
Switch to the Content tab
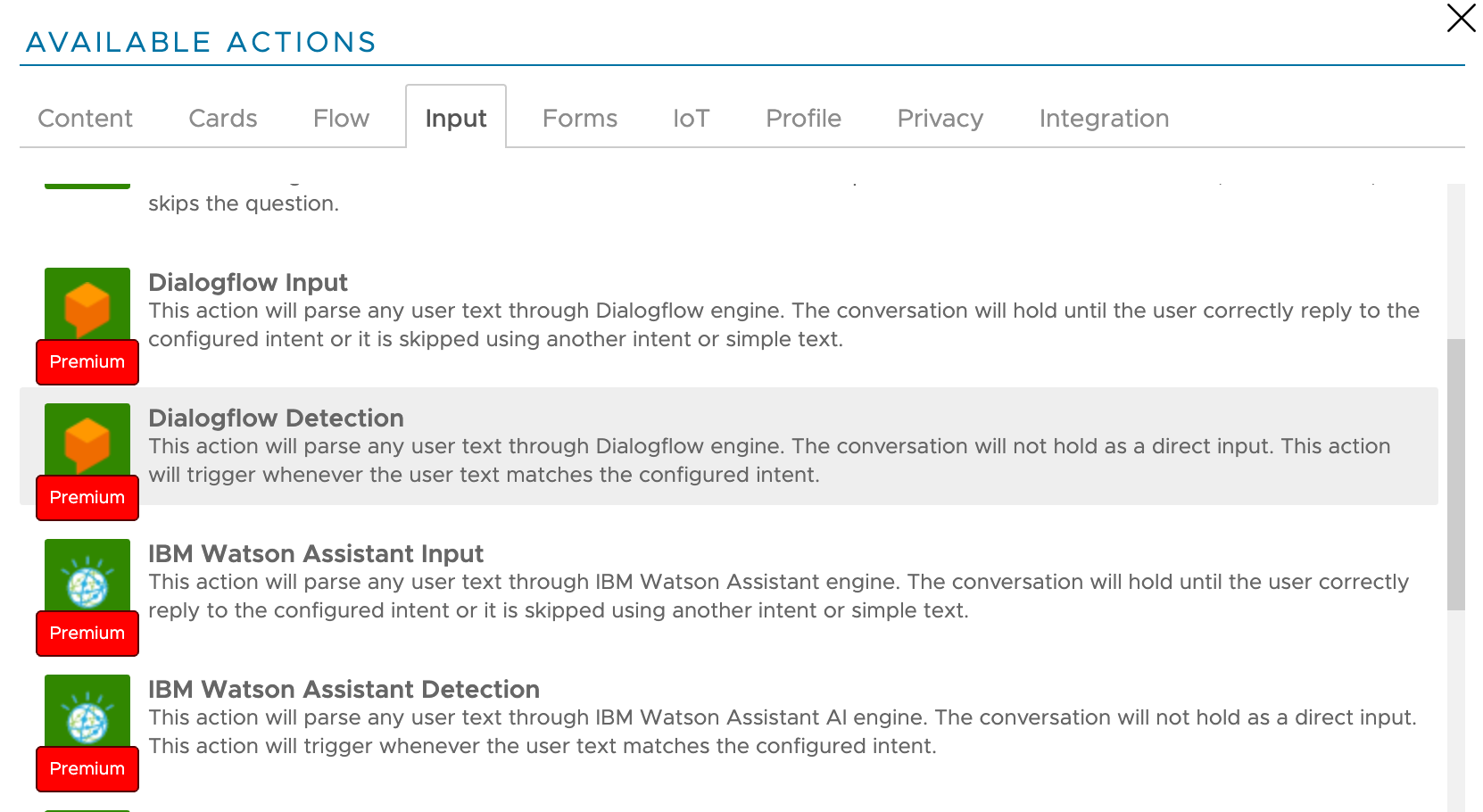tap(84, 118)
